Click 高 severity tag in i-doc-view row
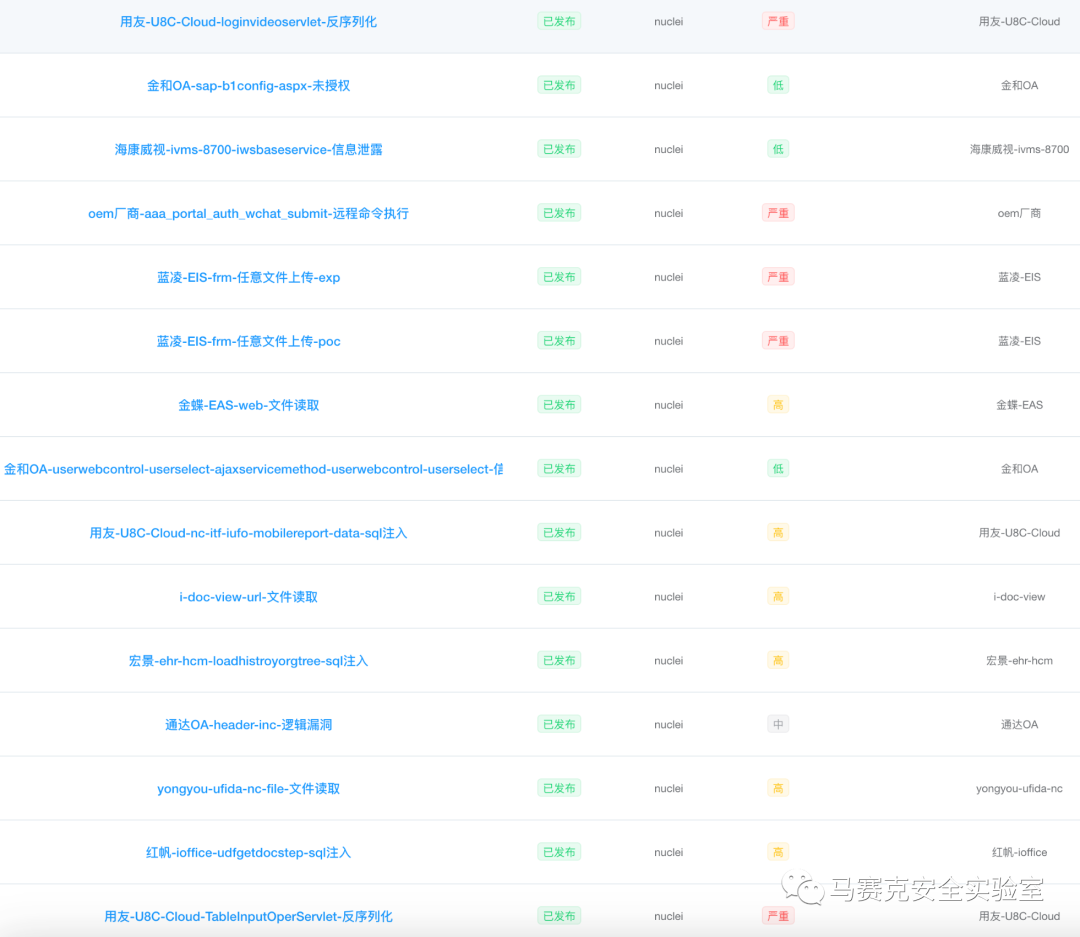Viewport: 1080px width, 937px height. point(778,597)
